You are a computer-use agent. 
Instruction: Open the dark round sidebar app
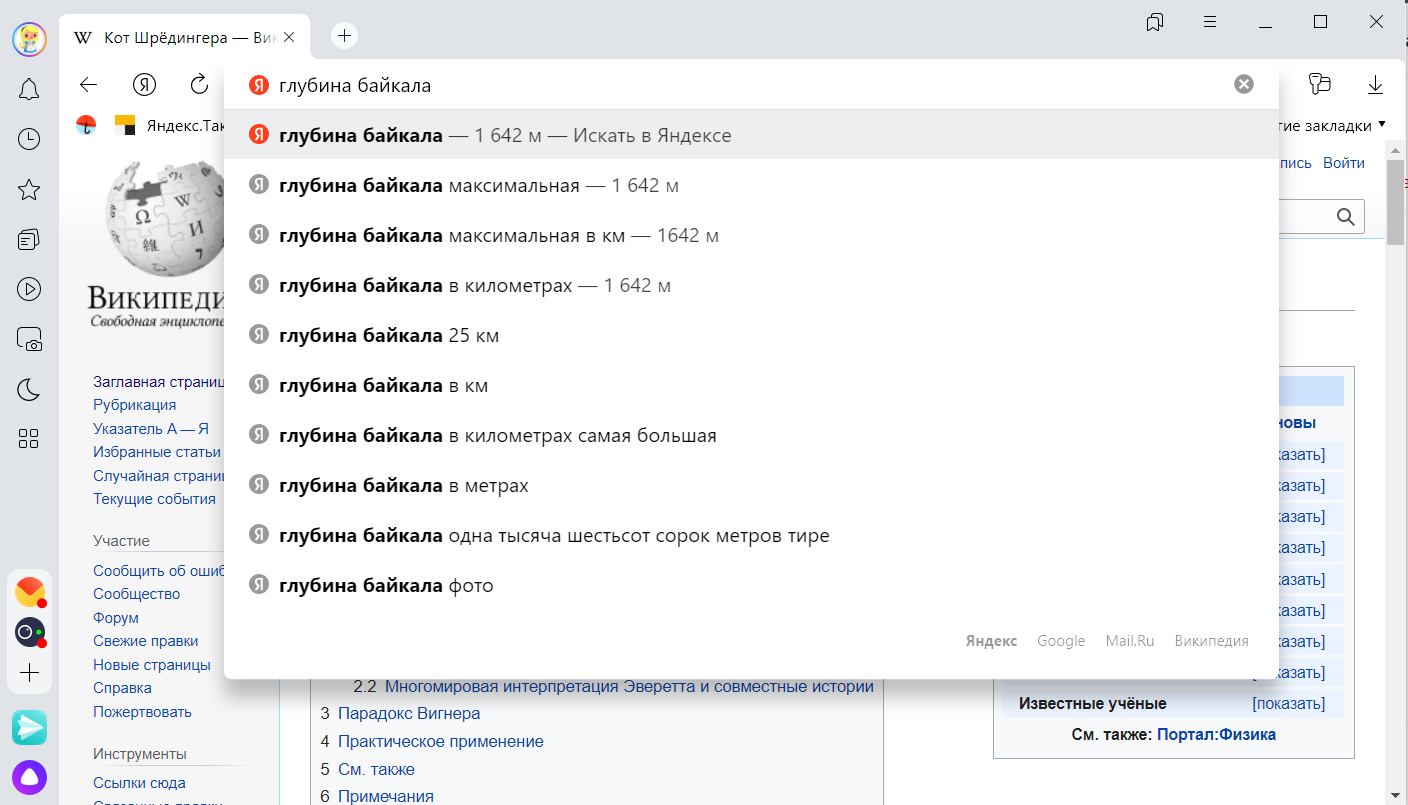pos(30,632)
